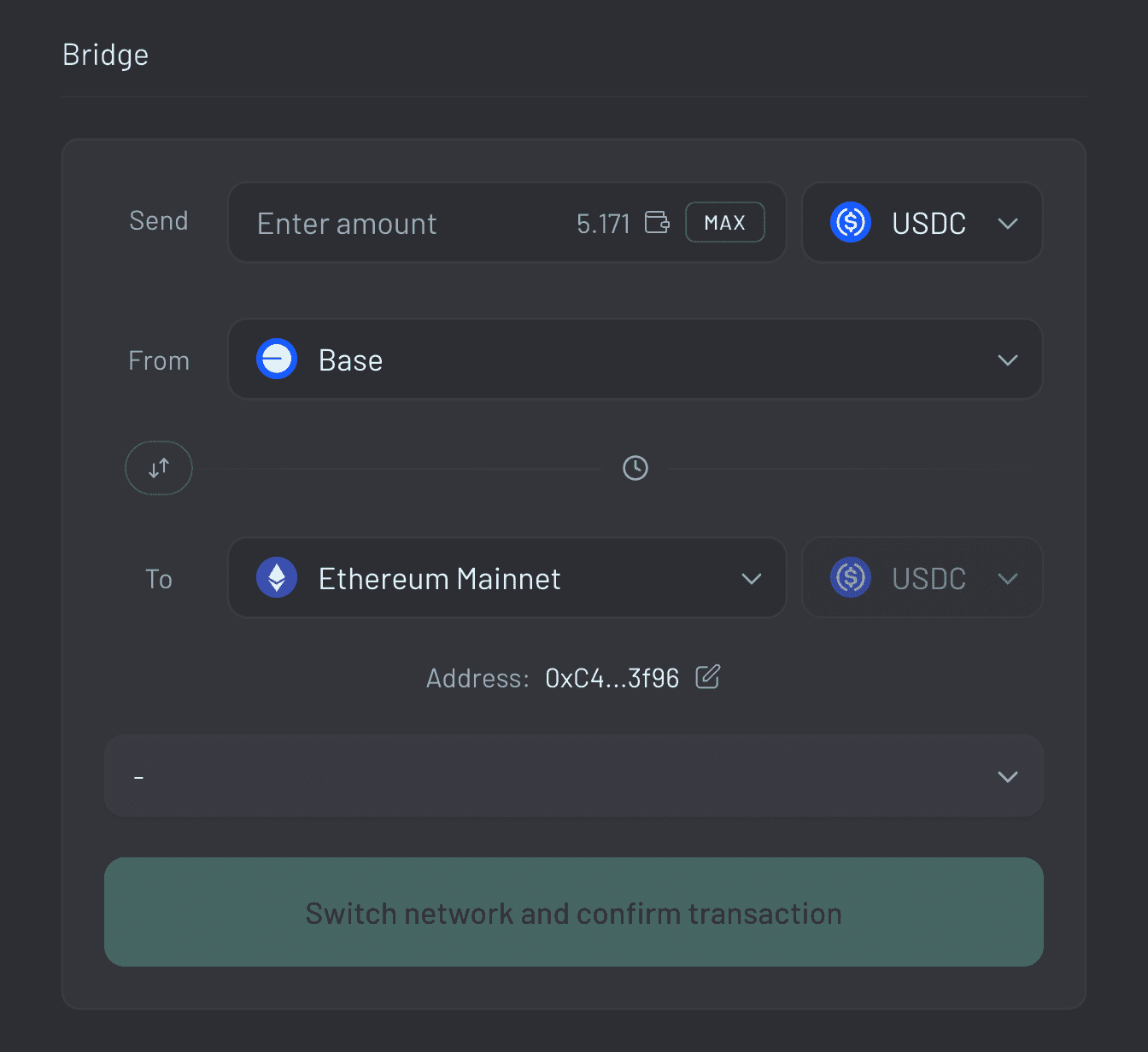Screen dimensions: 1148x1052
Task: Open transaction history via the clock icon
Action: 635,468
